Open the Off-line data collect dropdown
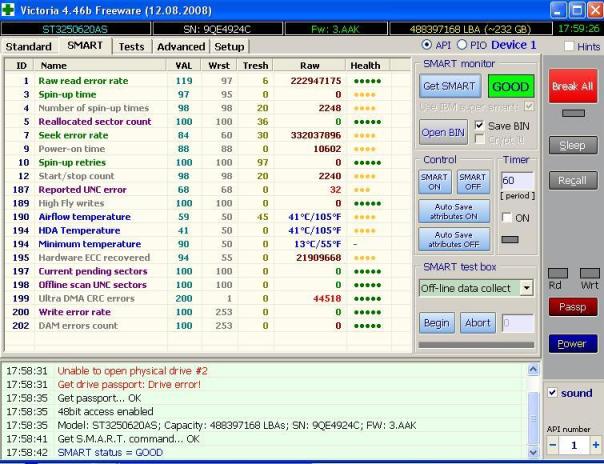The height and width of the screenshot is (464, 604). click(526, 288)
